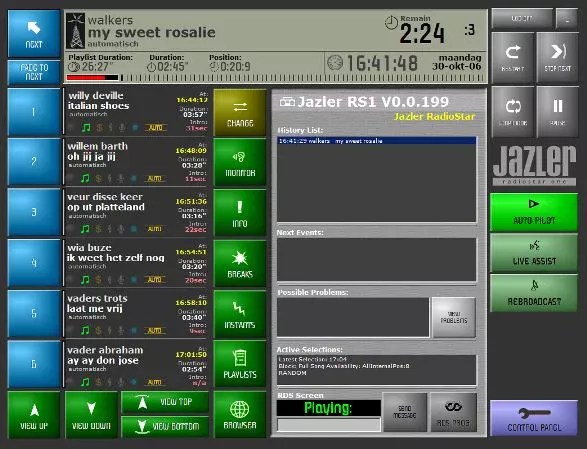
Task: Click the 16:41:48 clock display
Action: tap(382, 63)
